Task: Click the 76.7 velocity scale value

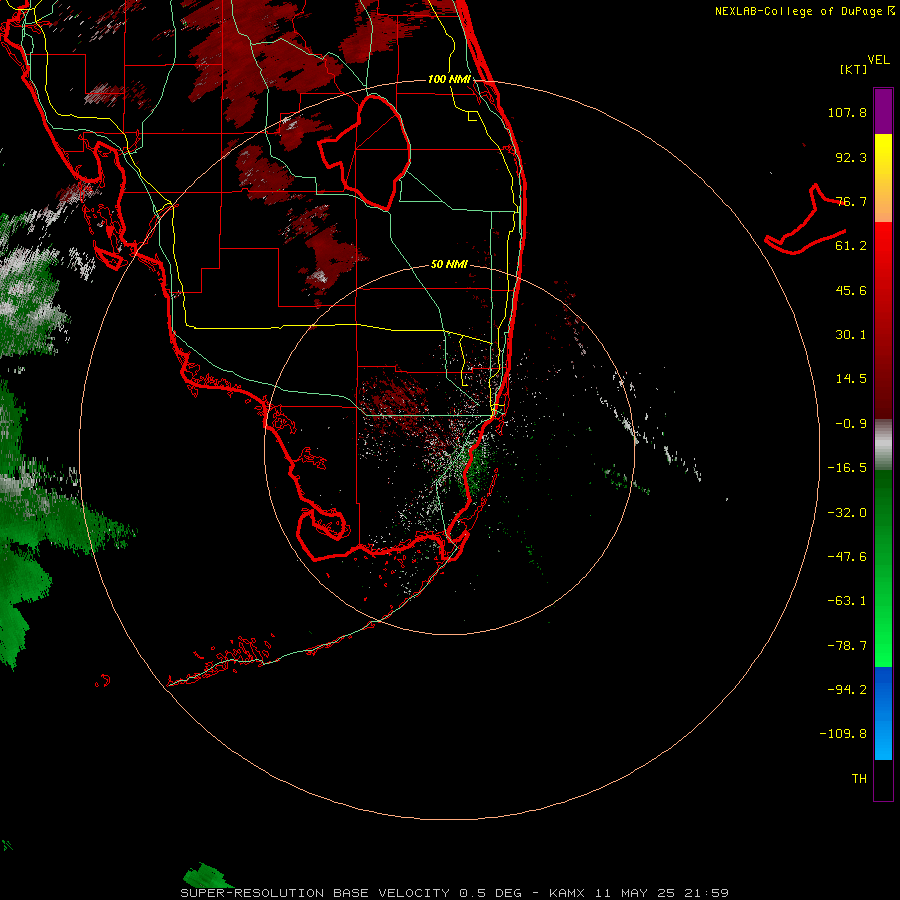Action: coord(851,201)
